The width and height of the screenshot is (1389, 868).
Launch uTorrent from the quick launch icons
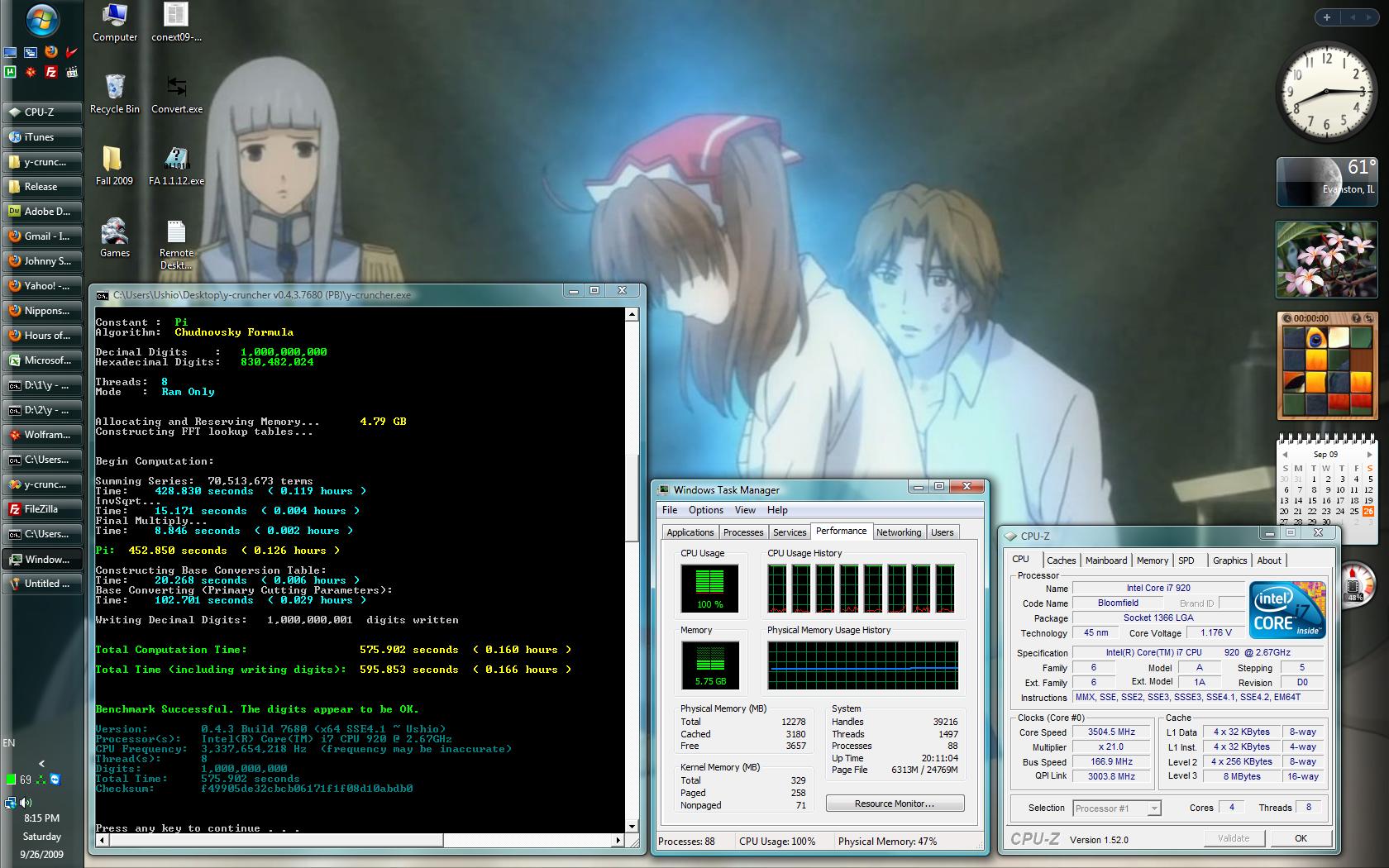(10, 72)
